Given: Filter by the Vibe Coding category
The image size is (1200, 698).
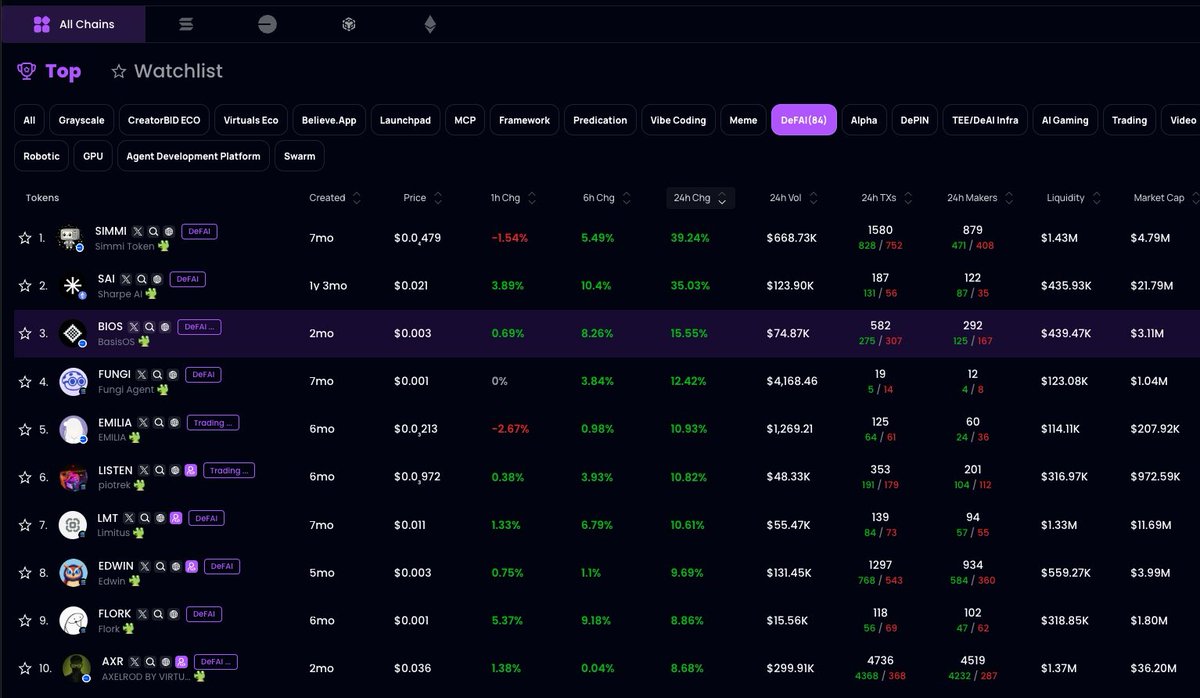Looking at the screenshot, I should pos(678,120).
